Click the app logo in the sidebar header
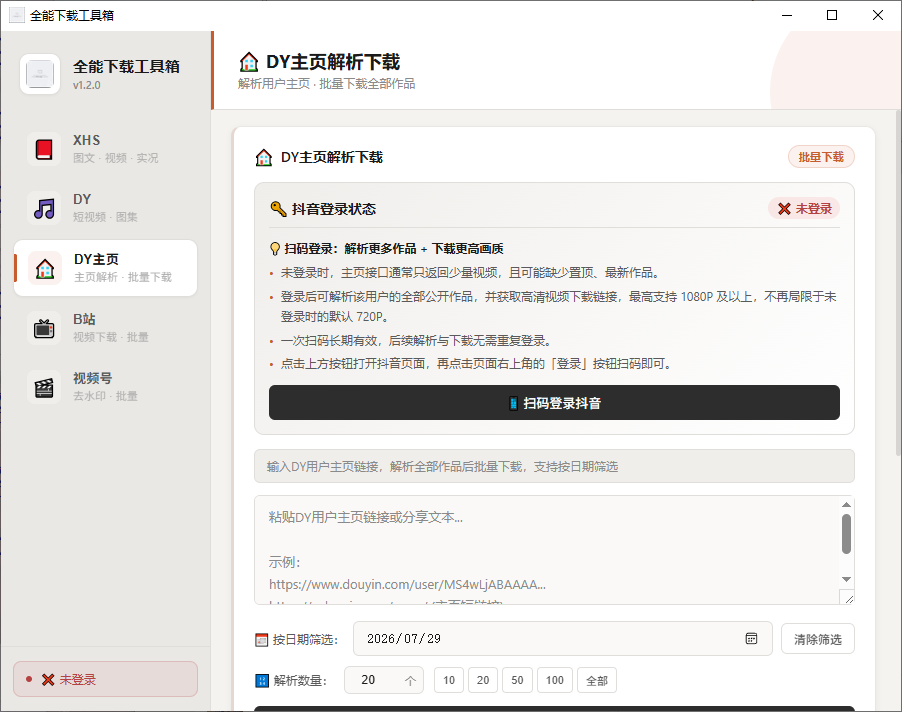 click(x=40, y=74)
